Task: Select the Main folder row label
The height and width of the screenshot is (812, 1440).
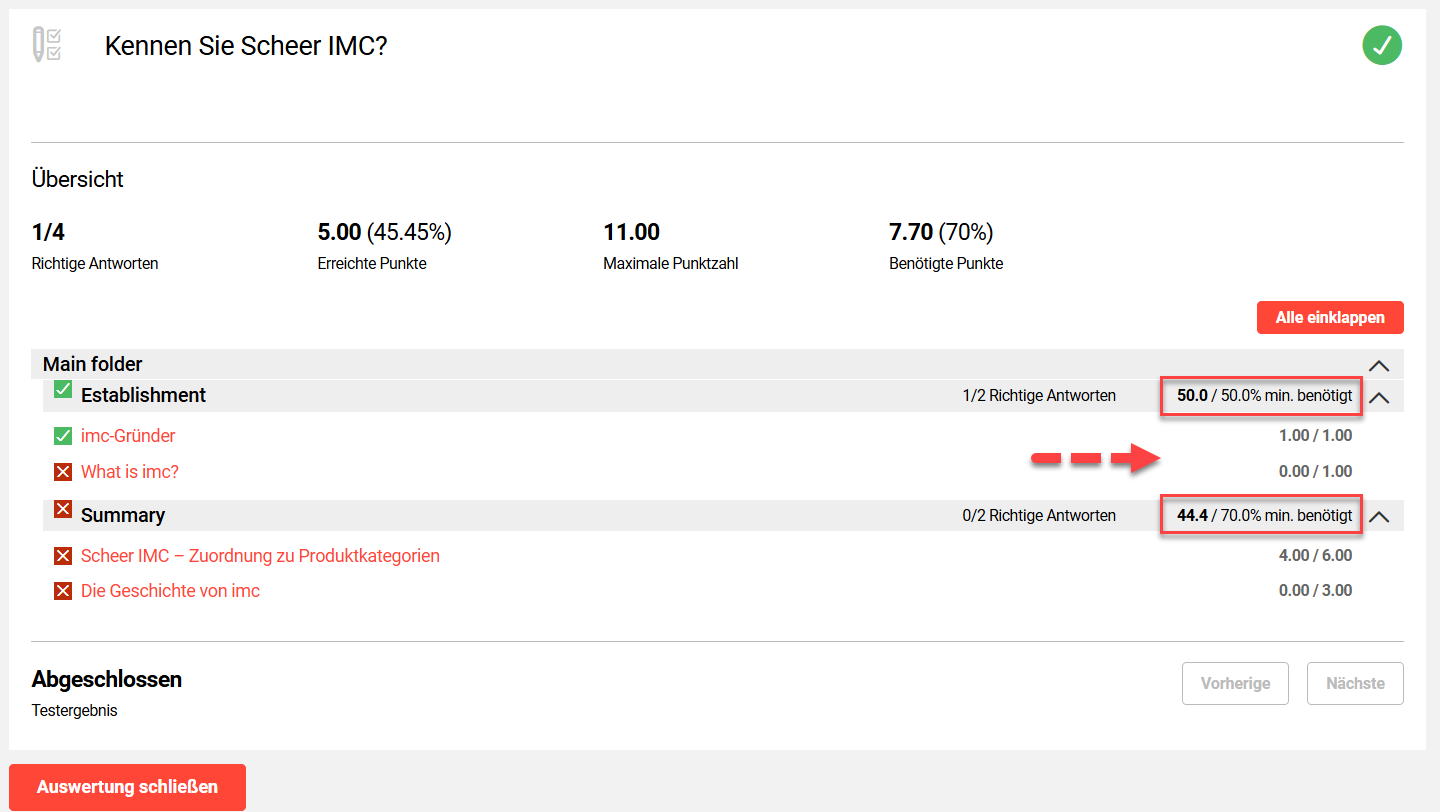Action: point(93,365)
